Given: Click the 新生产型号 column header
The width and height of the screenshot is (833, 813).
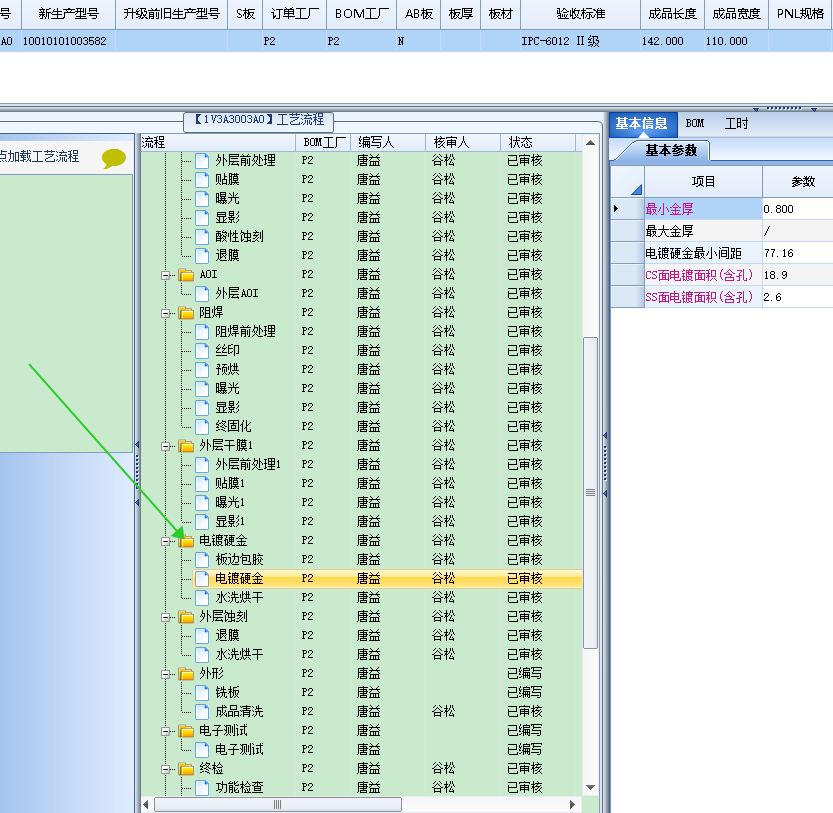Looking at the screenshot, I should (x=69, y=14).
